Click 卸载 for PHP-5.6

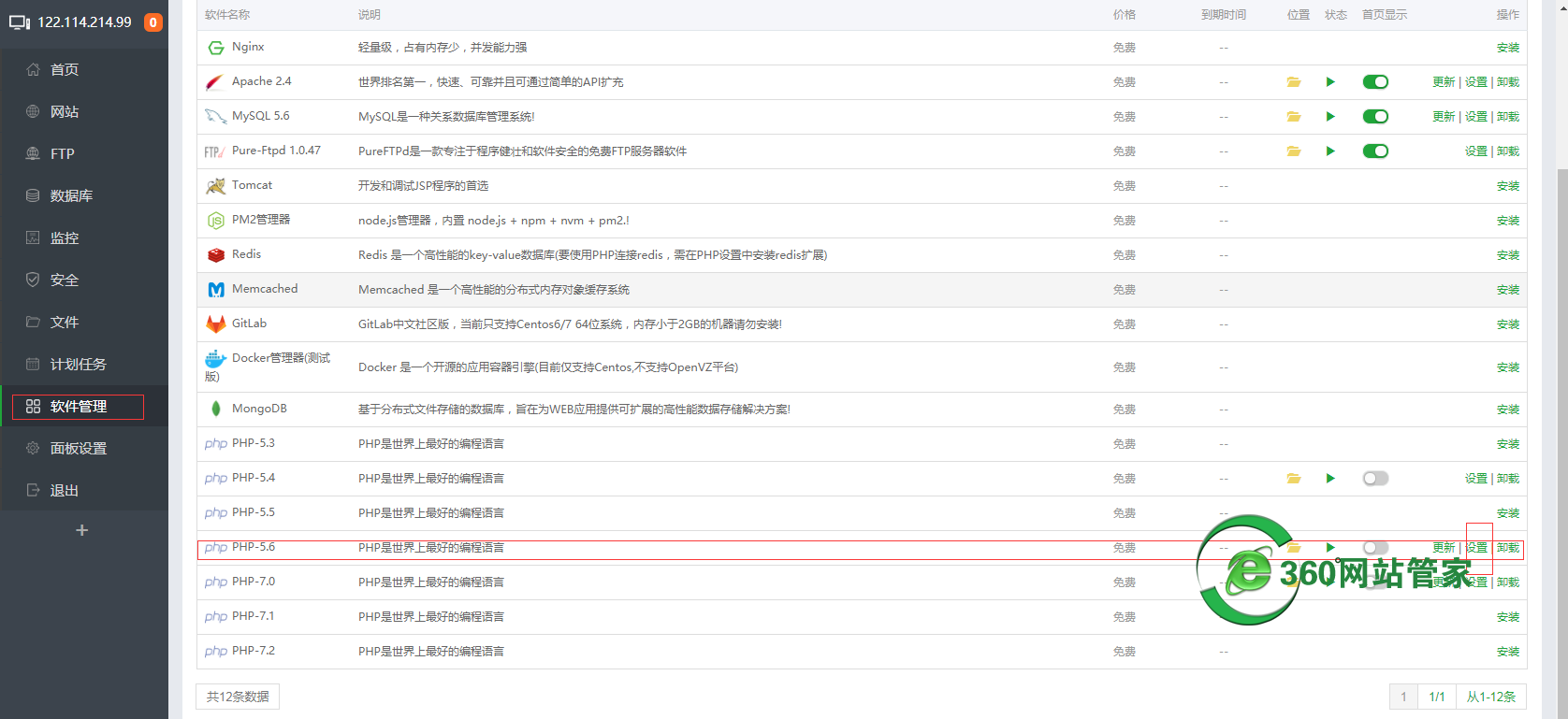1508,548
